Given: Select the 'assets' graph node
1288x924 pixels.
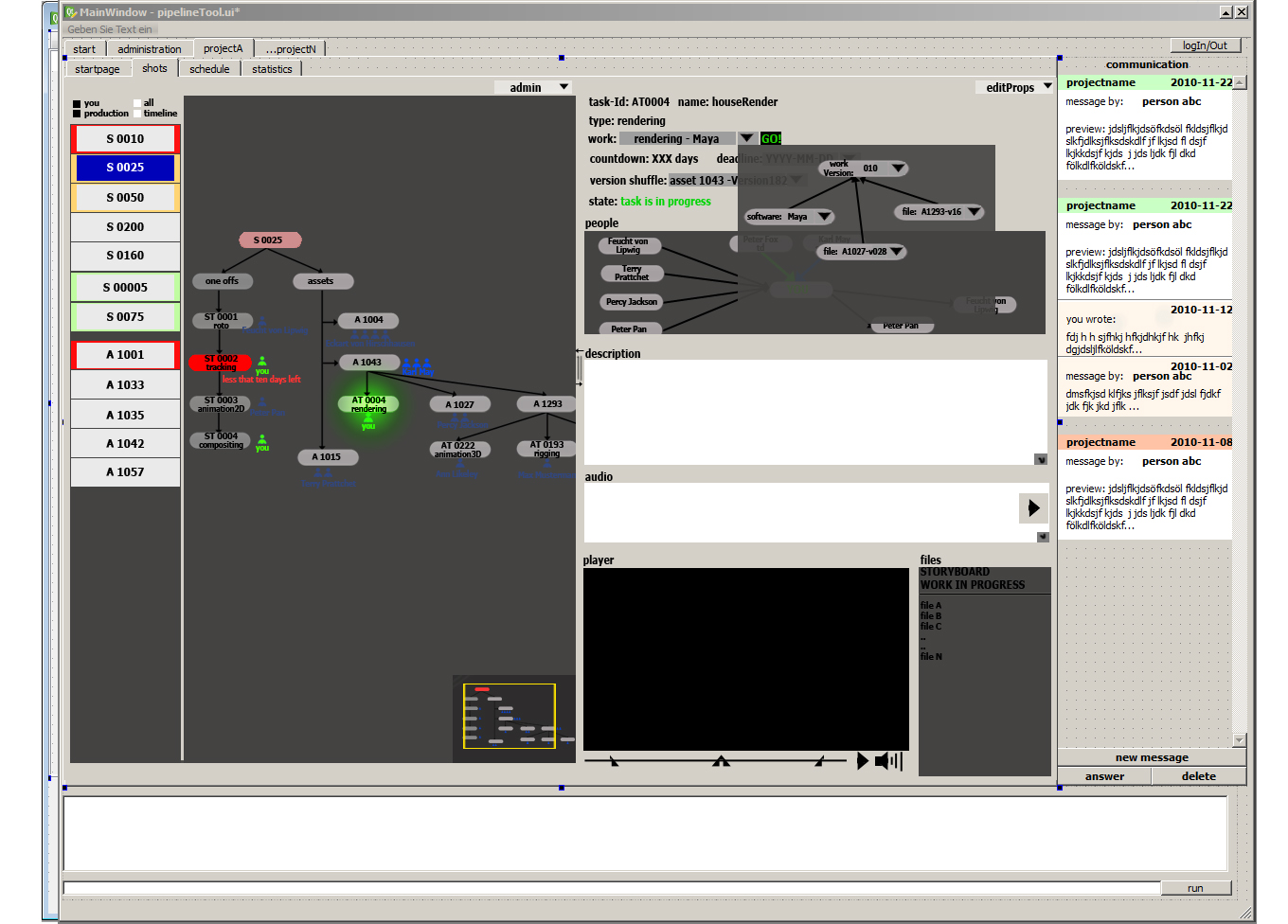Looking at the screenshot, I should click(x=323, y=281).
